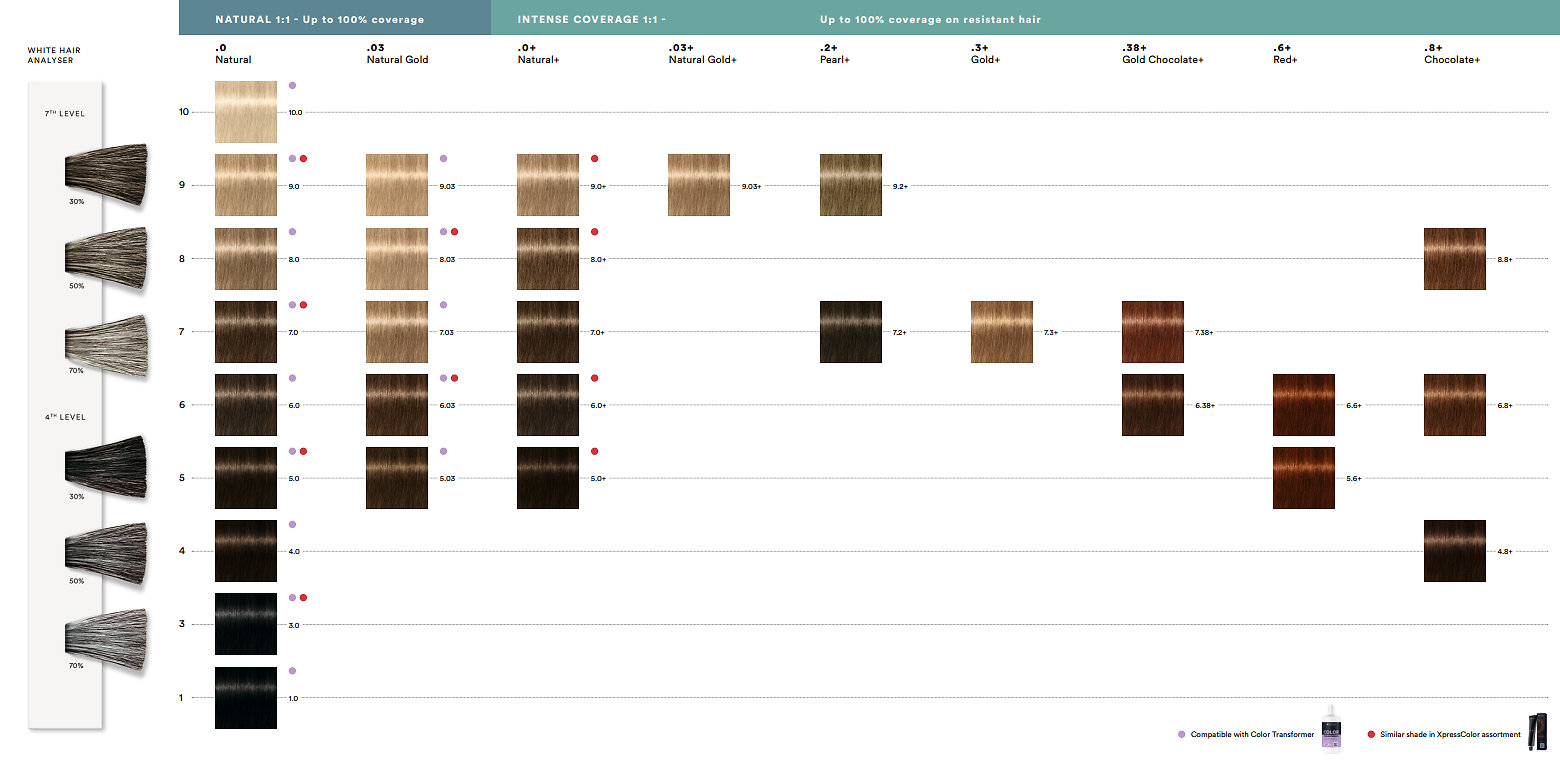Pick the 4.8+ Chocolate+ color swatch
This screenshot has height=765, width=1560.
tap(1454, 551)
